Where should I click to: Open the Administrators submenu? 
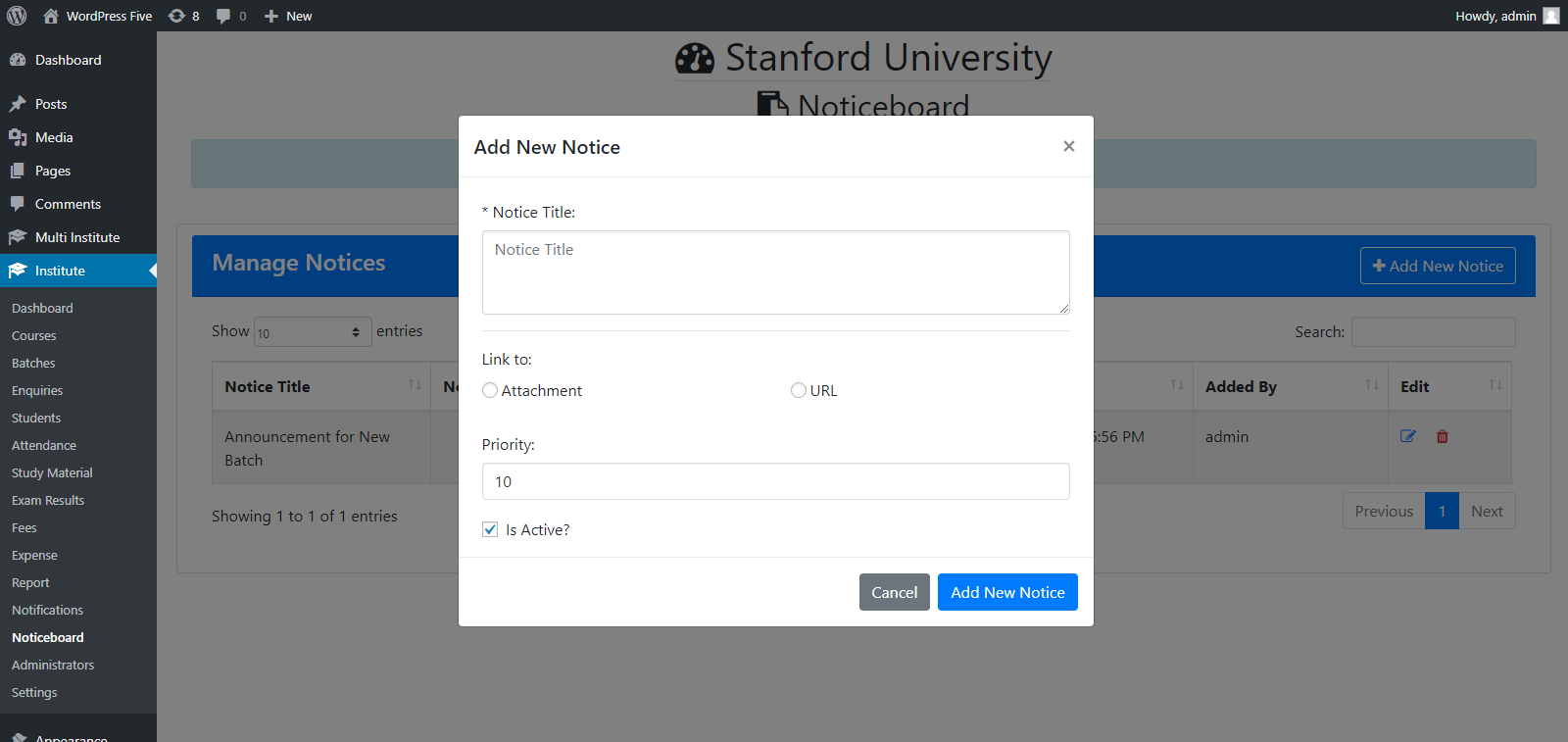[53, 665]
